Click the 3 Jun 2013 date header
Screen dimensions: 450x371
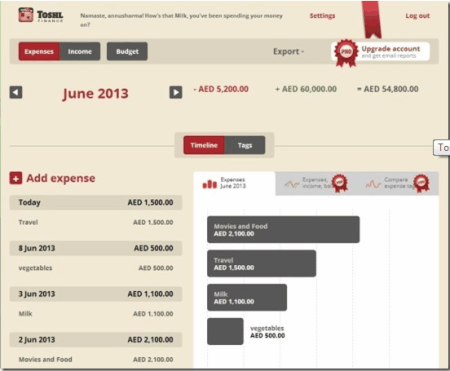96,294
